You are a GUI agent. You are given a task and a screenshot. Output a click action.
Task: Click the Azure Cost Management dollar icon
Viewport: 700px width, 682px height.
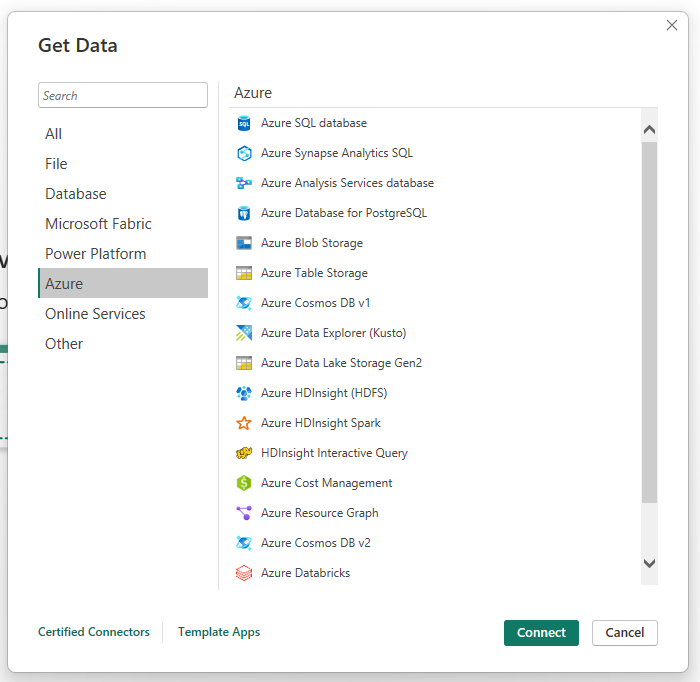pos(244,483)
